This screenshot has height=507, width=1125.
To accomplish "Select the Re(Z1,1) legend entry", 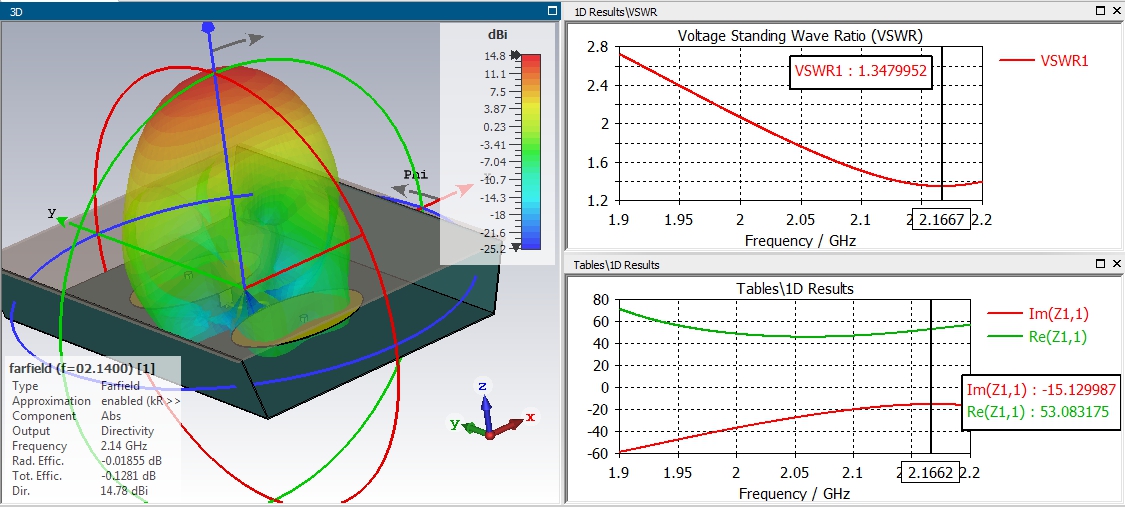I will point(1037,336).
